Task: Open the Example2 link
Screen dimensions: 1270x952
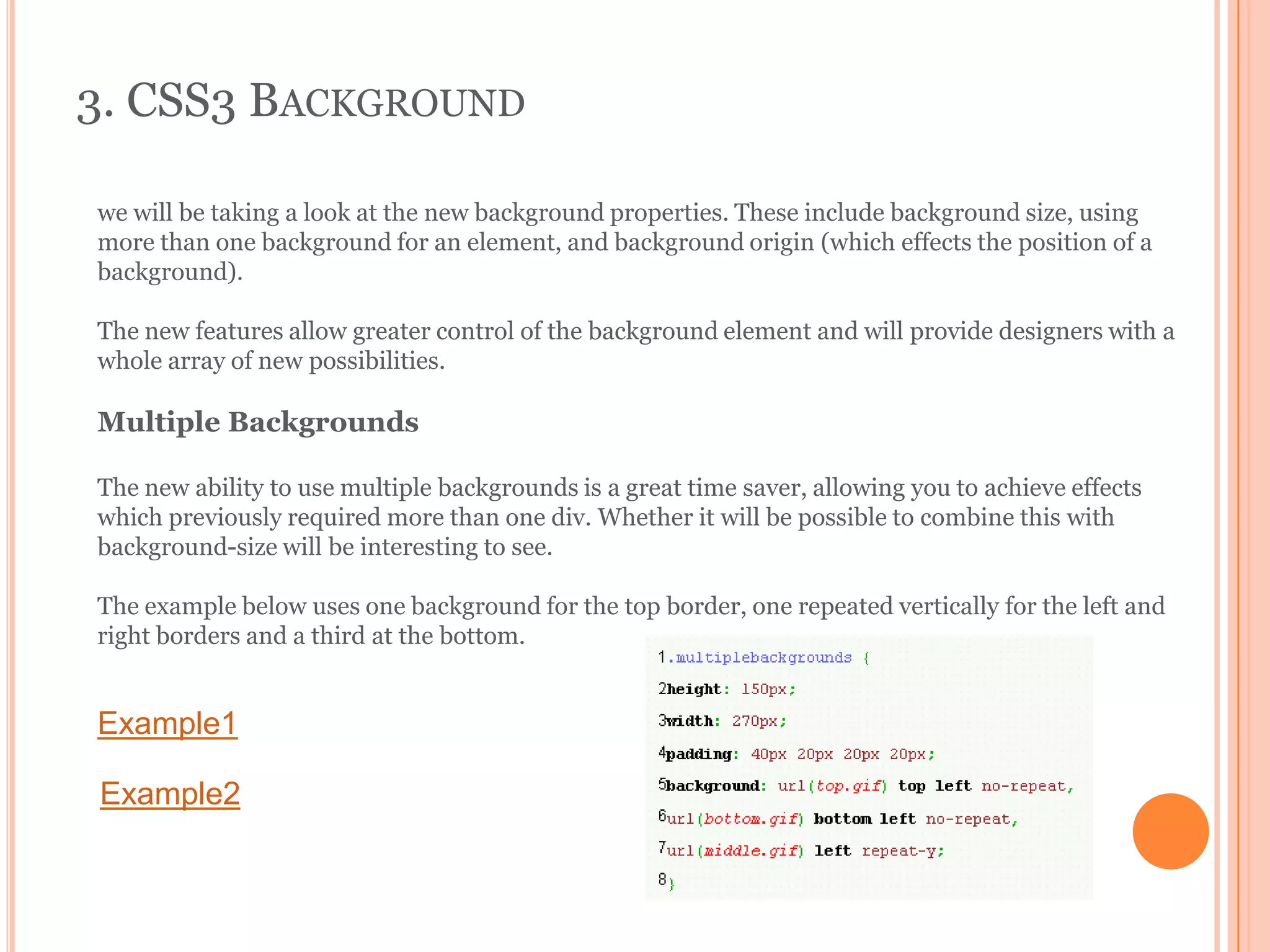Action: pyautogui.click(x=170, y=793)
